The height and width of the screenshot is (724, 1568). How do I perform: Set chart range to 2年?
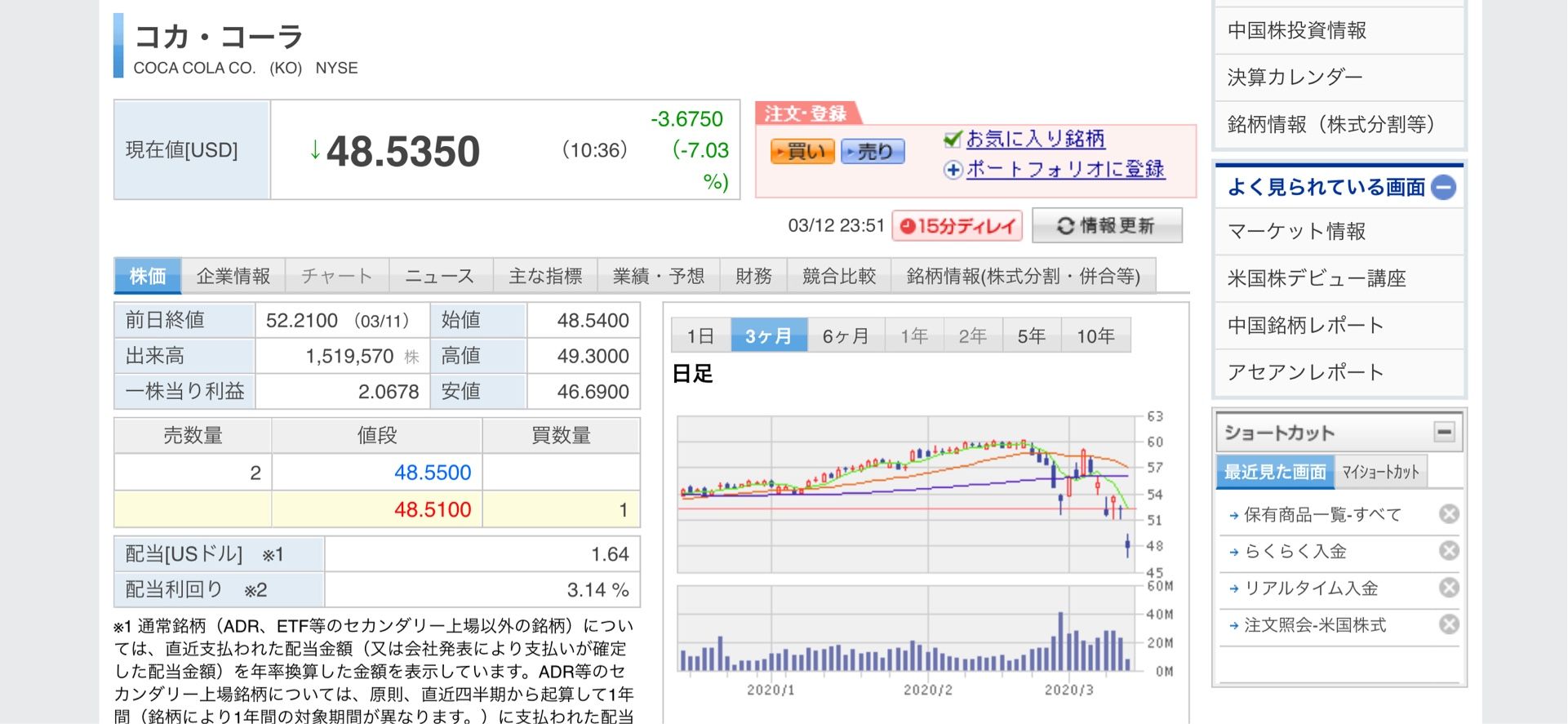(973, 335)
